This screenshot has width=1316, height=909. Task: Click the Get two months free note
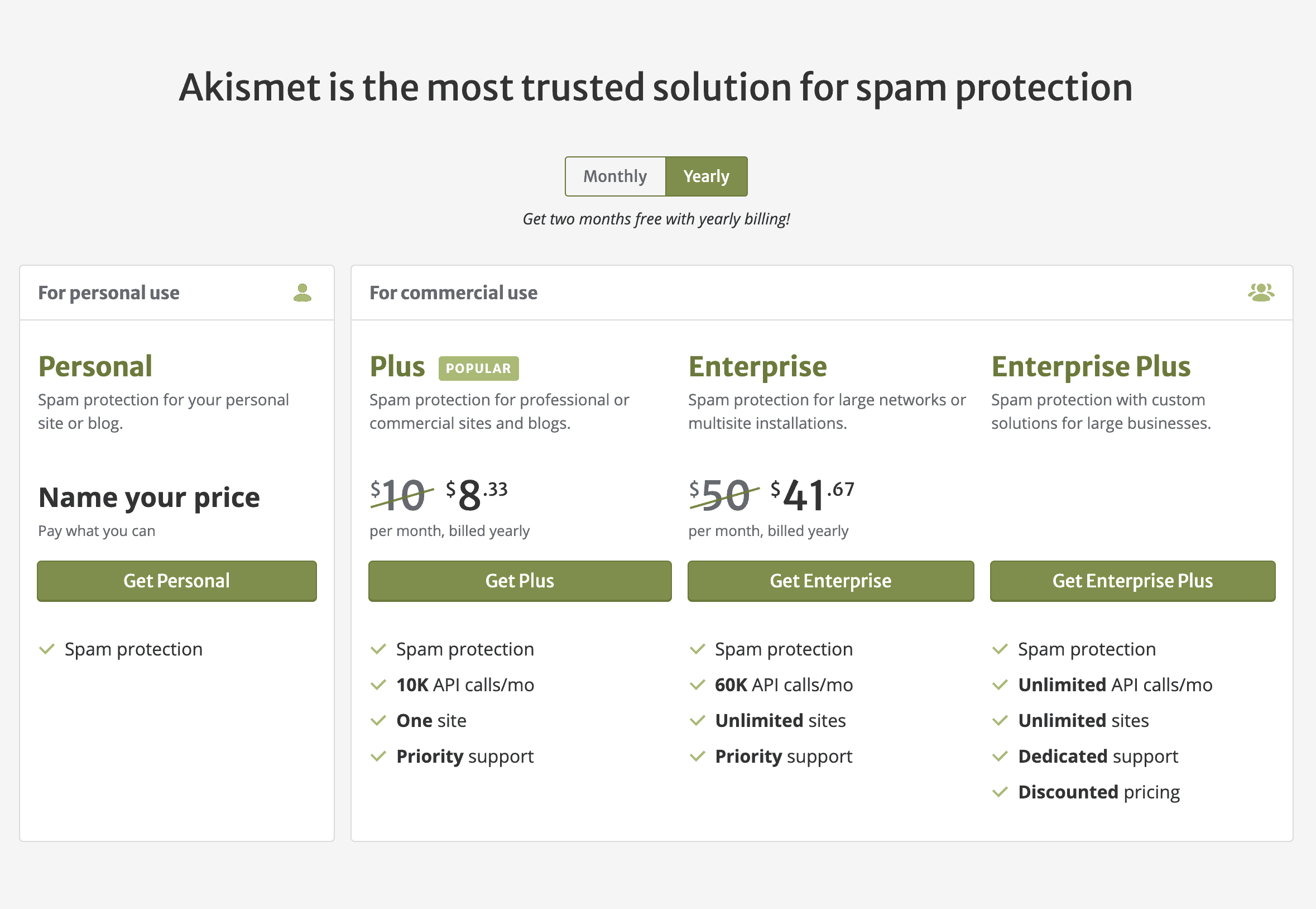point(656,219)
